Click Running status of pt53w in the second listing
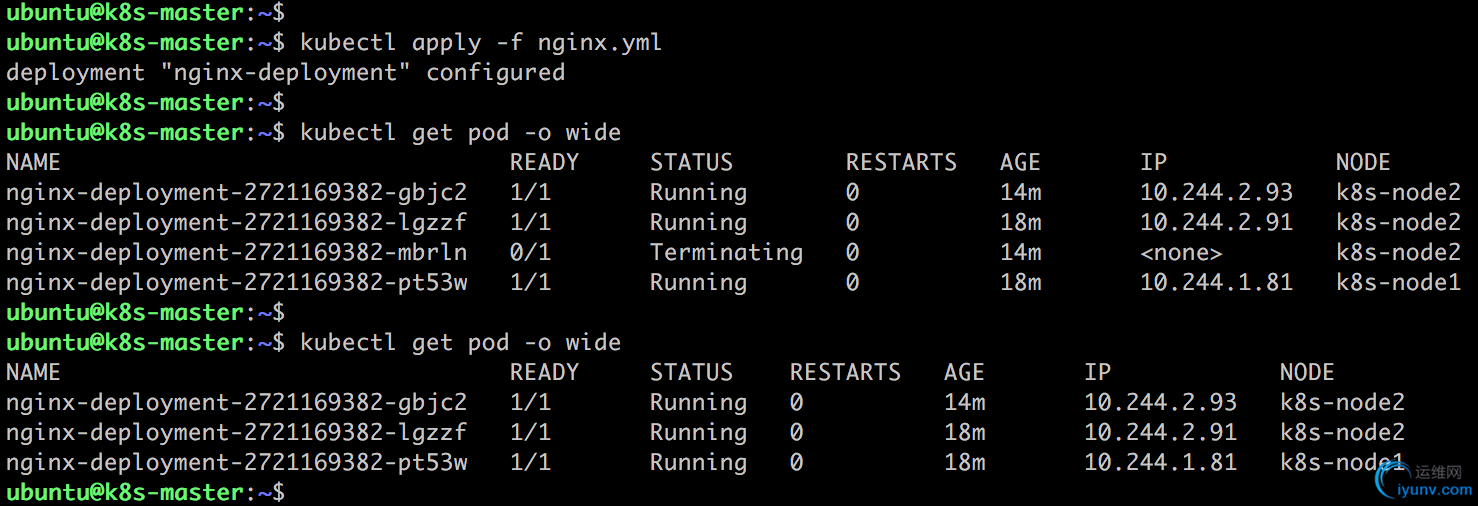 click(x=698, y=463)
